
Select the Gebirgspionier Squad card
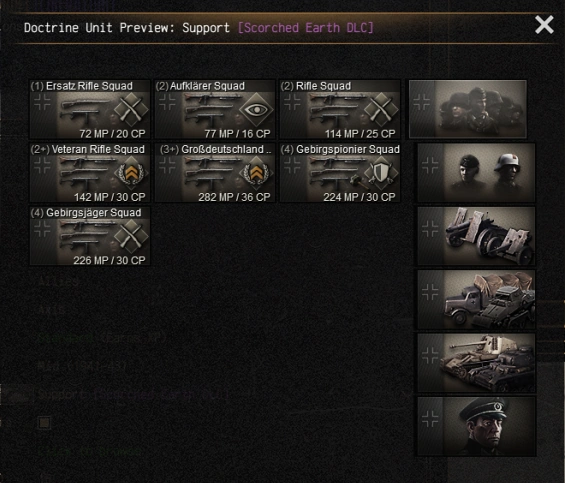[x=340, y=173]
